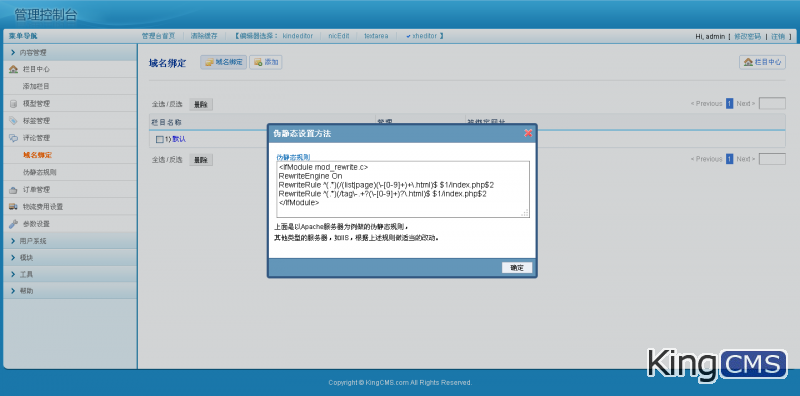
Task: Click inside the 伪静态规则 rewrite rules textarea
Action: [x=403, y=189]
